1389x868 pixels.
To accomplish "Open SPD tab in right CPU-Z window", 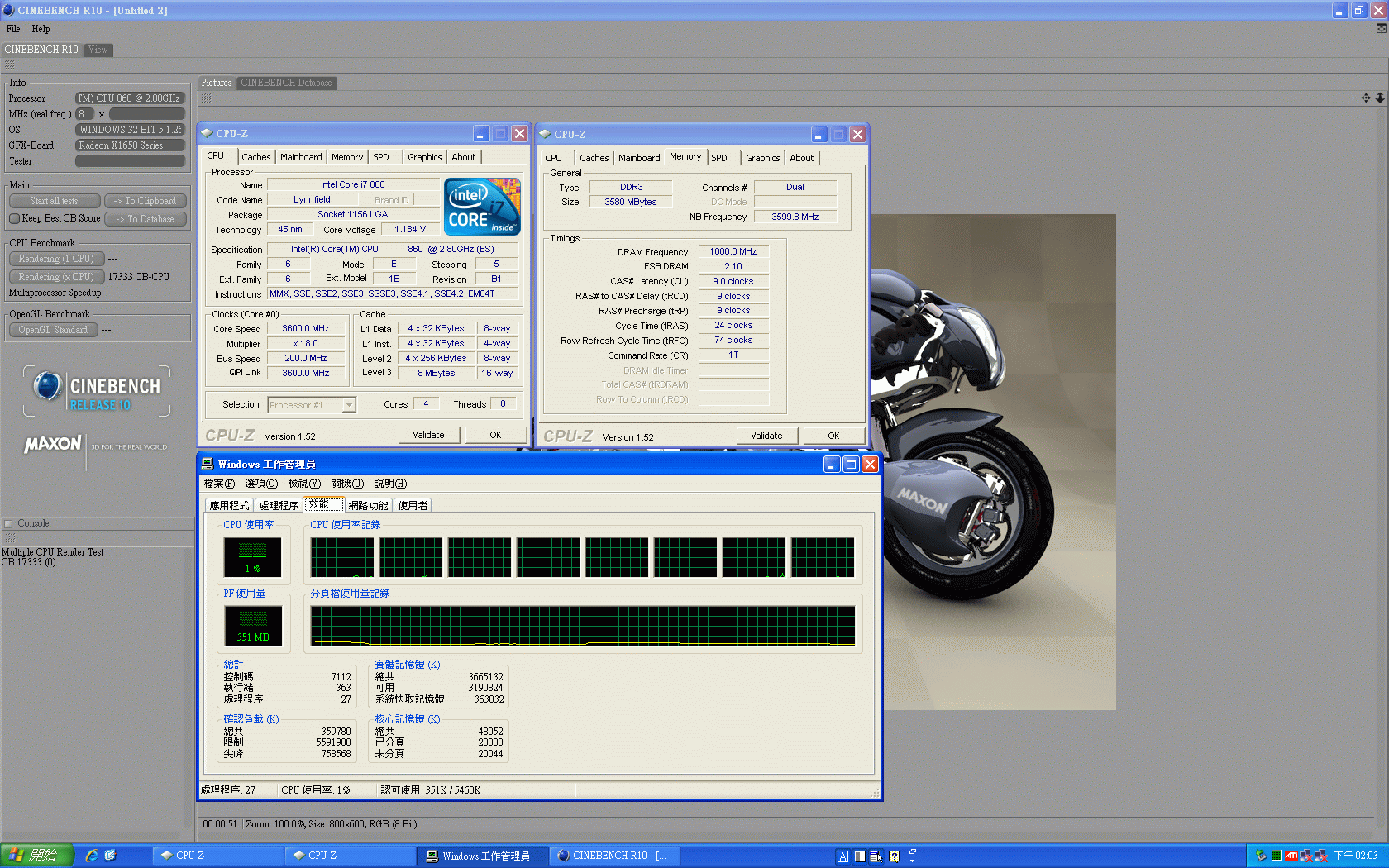I will (719, 158).
